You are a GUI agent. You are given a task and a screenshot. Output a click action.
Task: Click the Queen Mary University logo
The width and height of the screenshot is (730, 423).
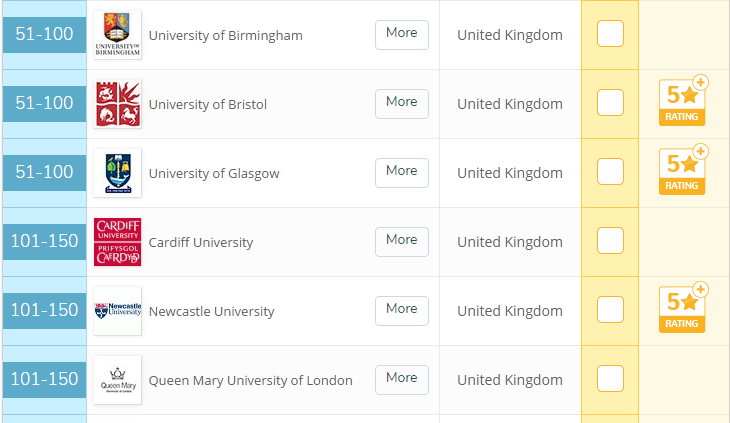pyautogui.click(x=117, y=380)
